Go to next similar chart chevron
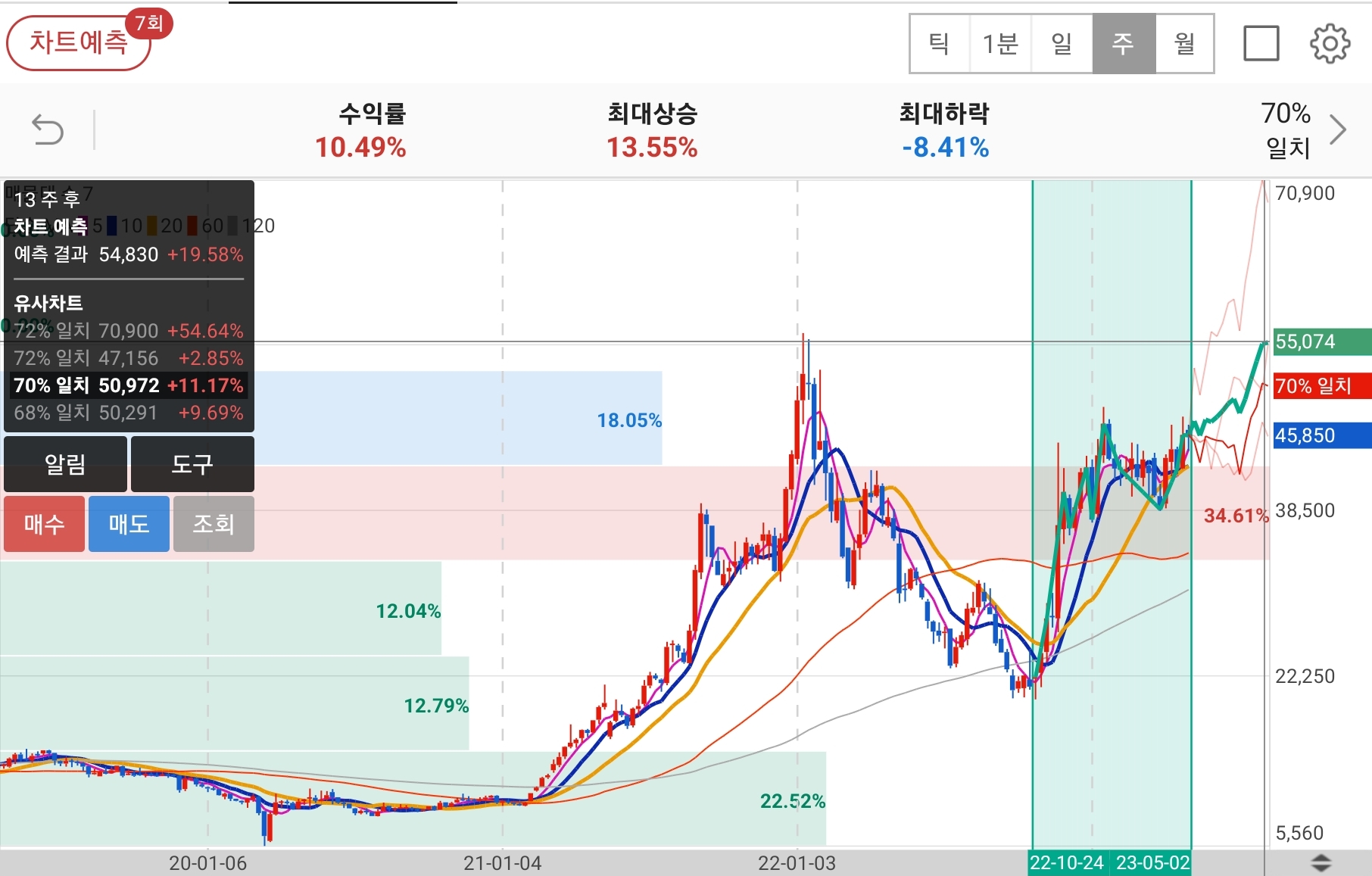This screenshot has height=876, width=1372. click(1338, 129)
